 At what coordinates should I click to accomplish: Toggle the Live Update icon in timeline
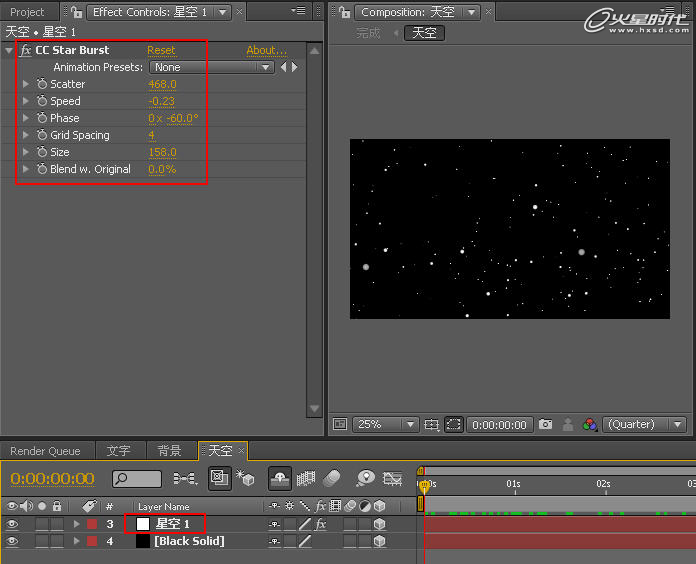coord(220,478)
